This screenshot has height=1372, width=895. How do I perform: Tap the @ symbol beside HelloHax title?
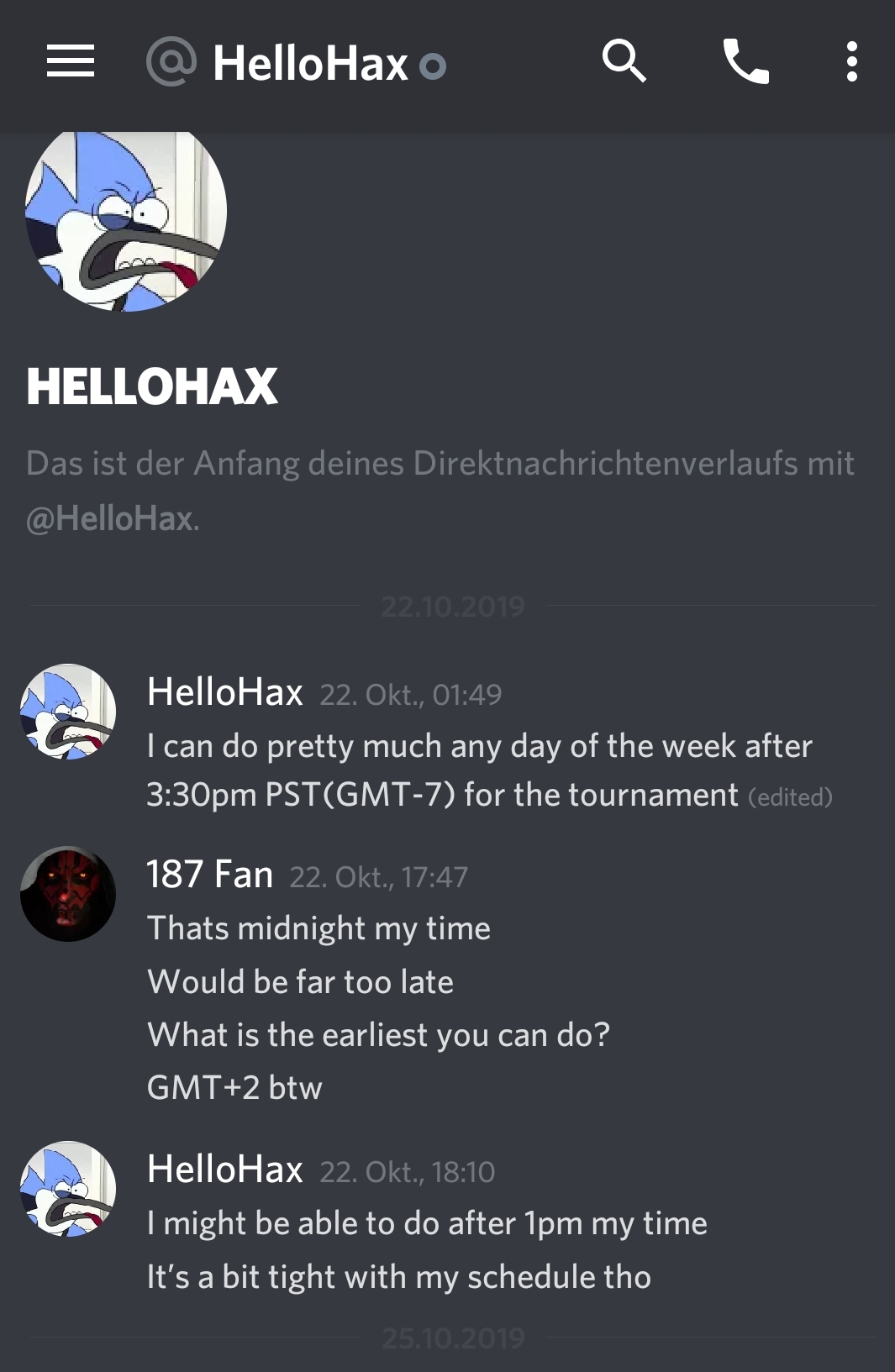tap(171, 62)
